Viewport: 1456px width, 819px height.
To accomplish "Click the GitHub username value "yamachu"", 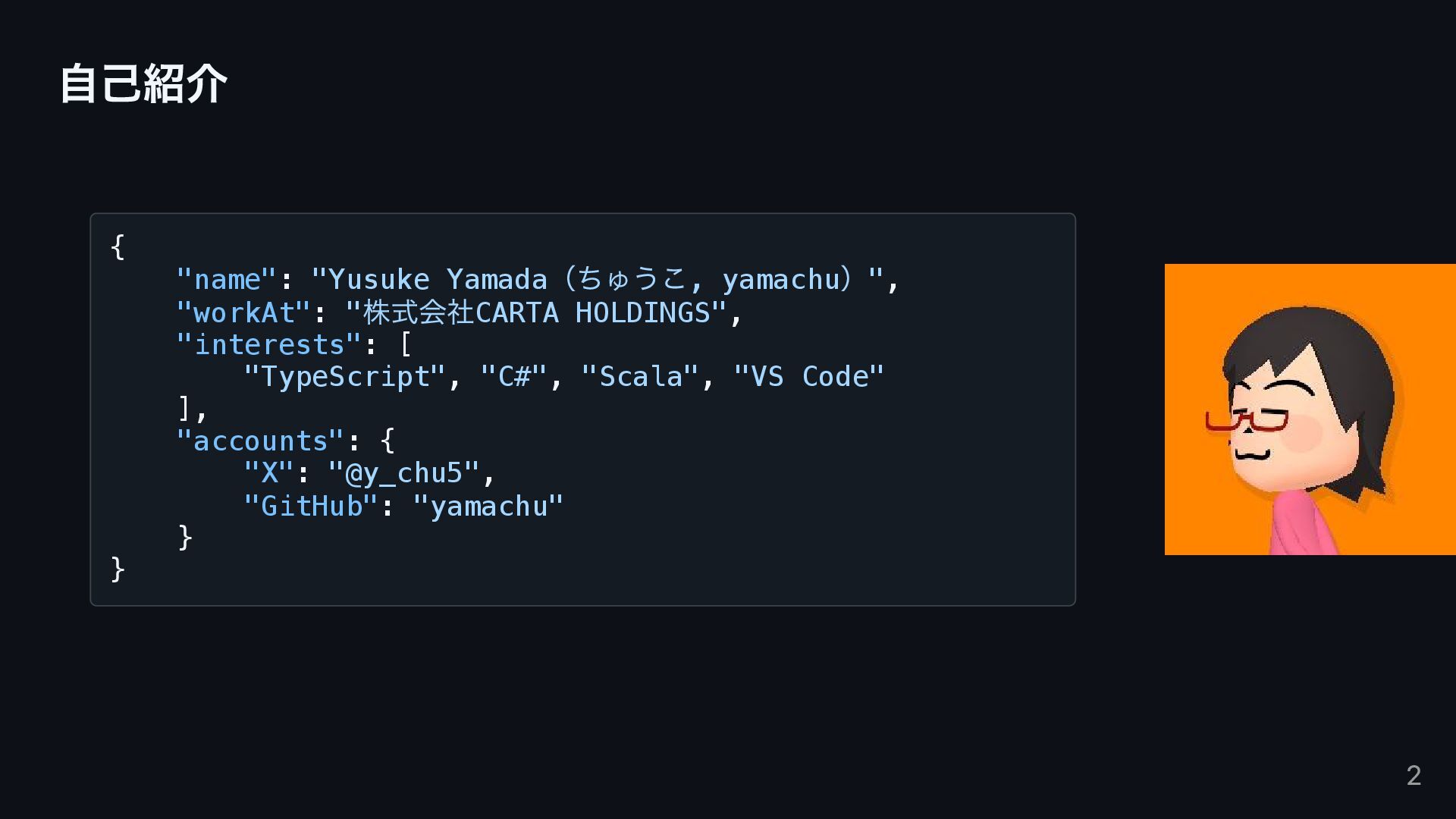I will (x=488, y=506).
